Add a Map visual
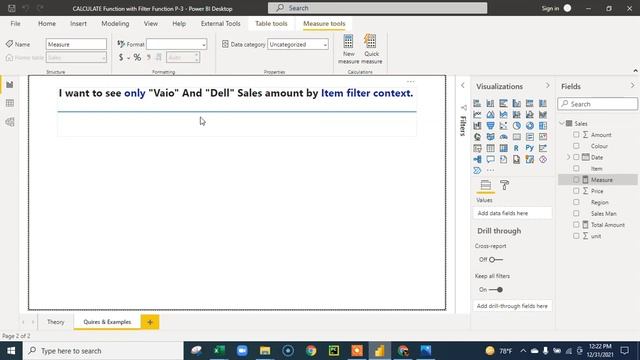 click(x=477, y=137)
